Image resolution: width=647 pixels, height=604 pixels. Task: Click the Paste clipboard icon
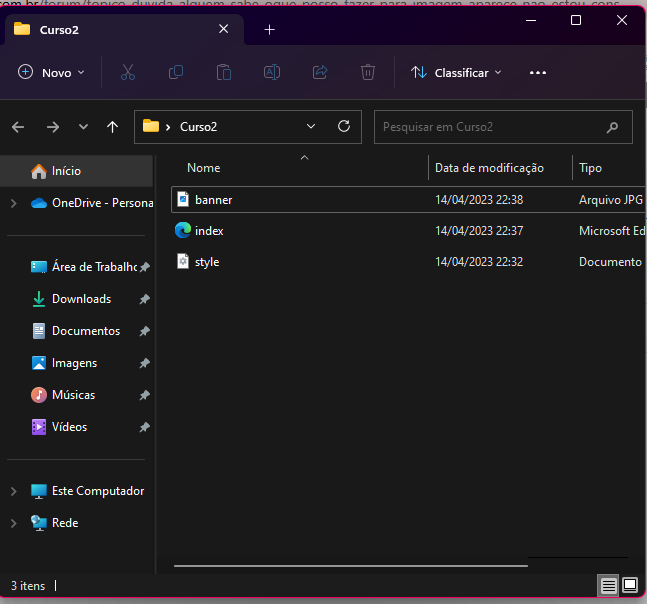[224, 73]
